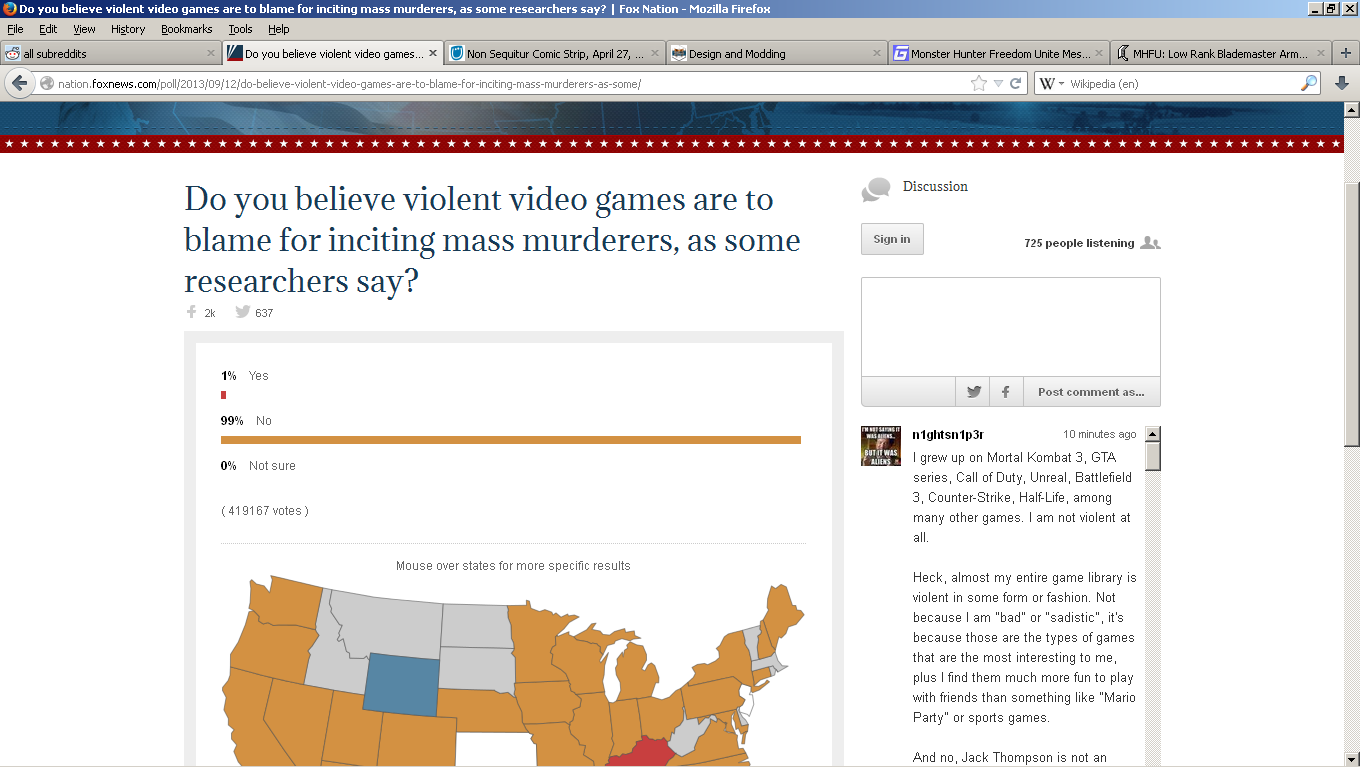Open the URL history dropdown arrow

(998, 84)
